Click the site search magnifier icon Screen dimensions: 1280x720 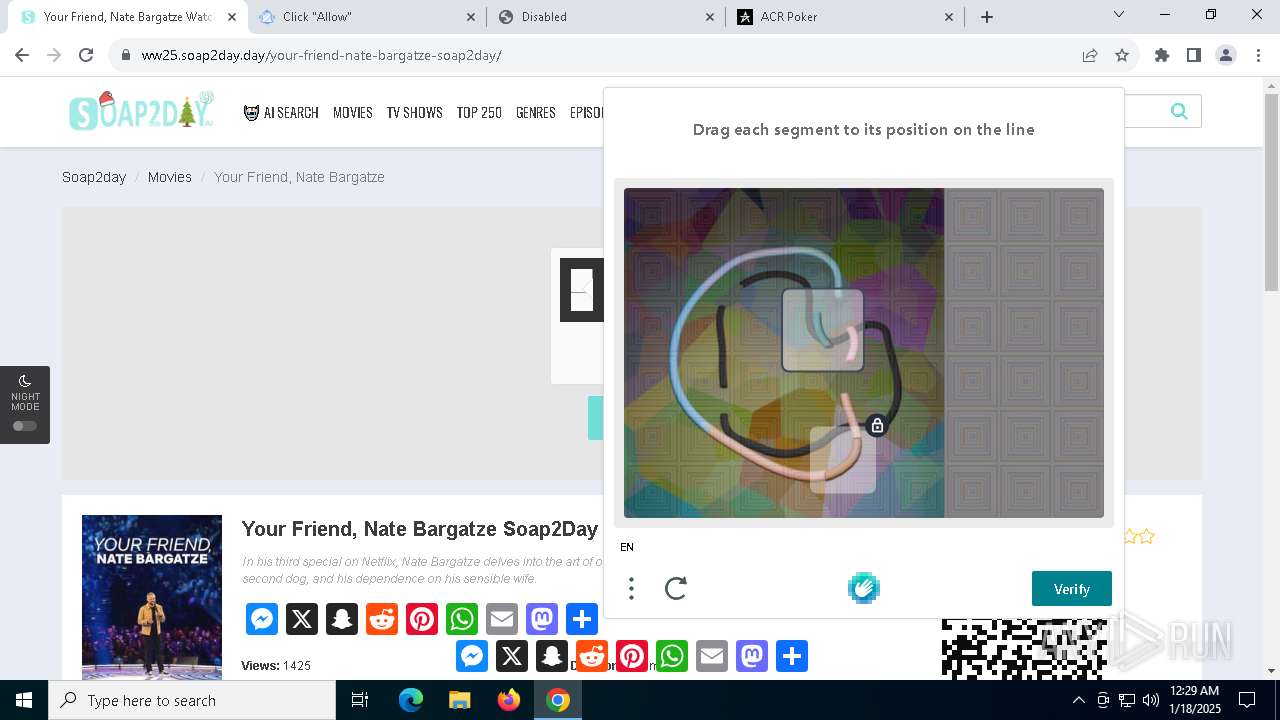1179,111
